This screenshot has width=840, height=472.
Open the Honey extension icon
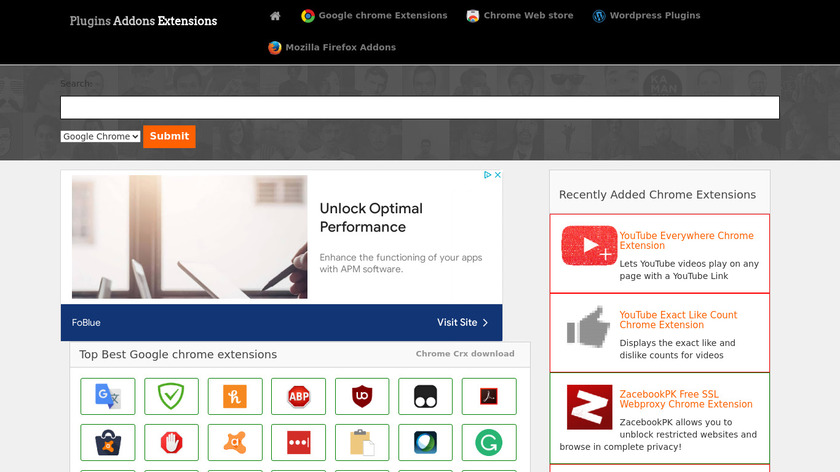pyautogui.click(x=235, y=396)
